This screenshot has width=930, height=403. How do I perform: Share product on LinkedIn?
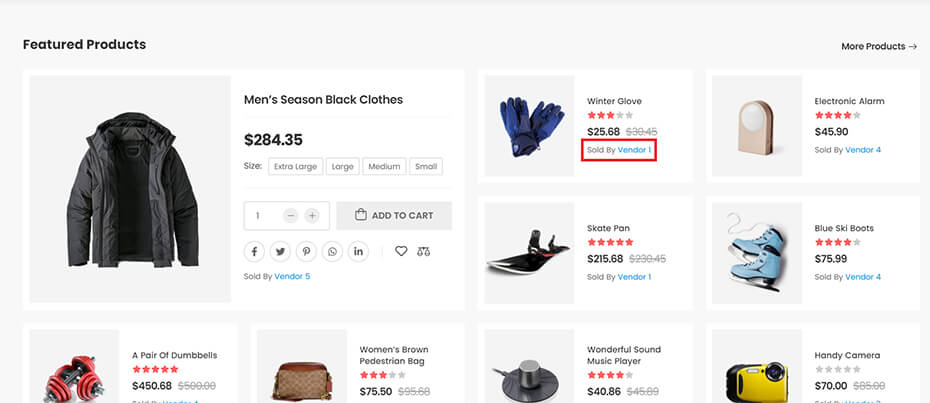pyautogui.click(x=358, y=251)
